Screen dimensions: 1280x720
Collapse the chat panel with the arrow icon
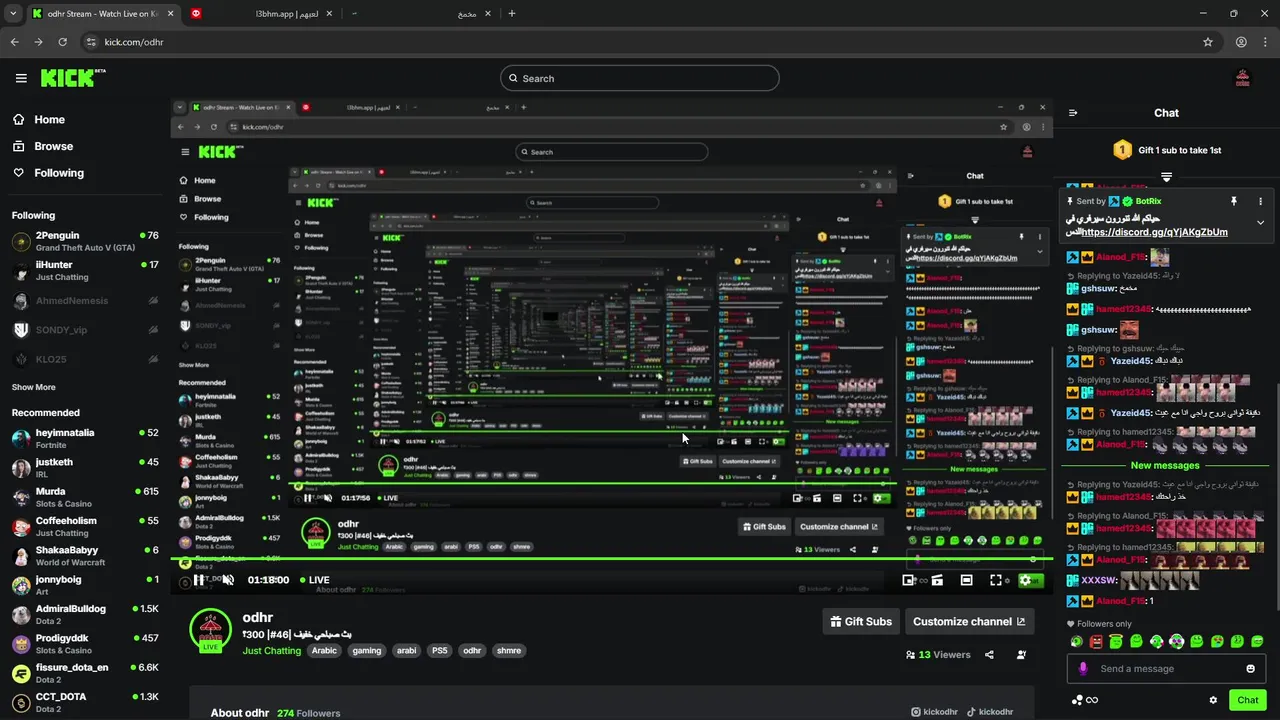[1073, 113]
